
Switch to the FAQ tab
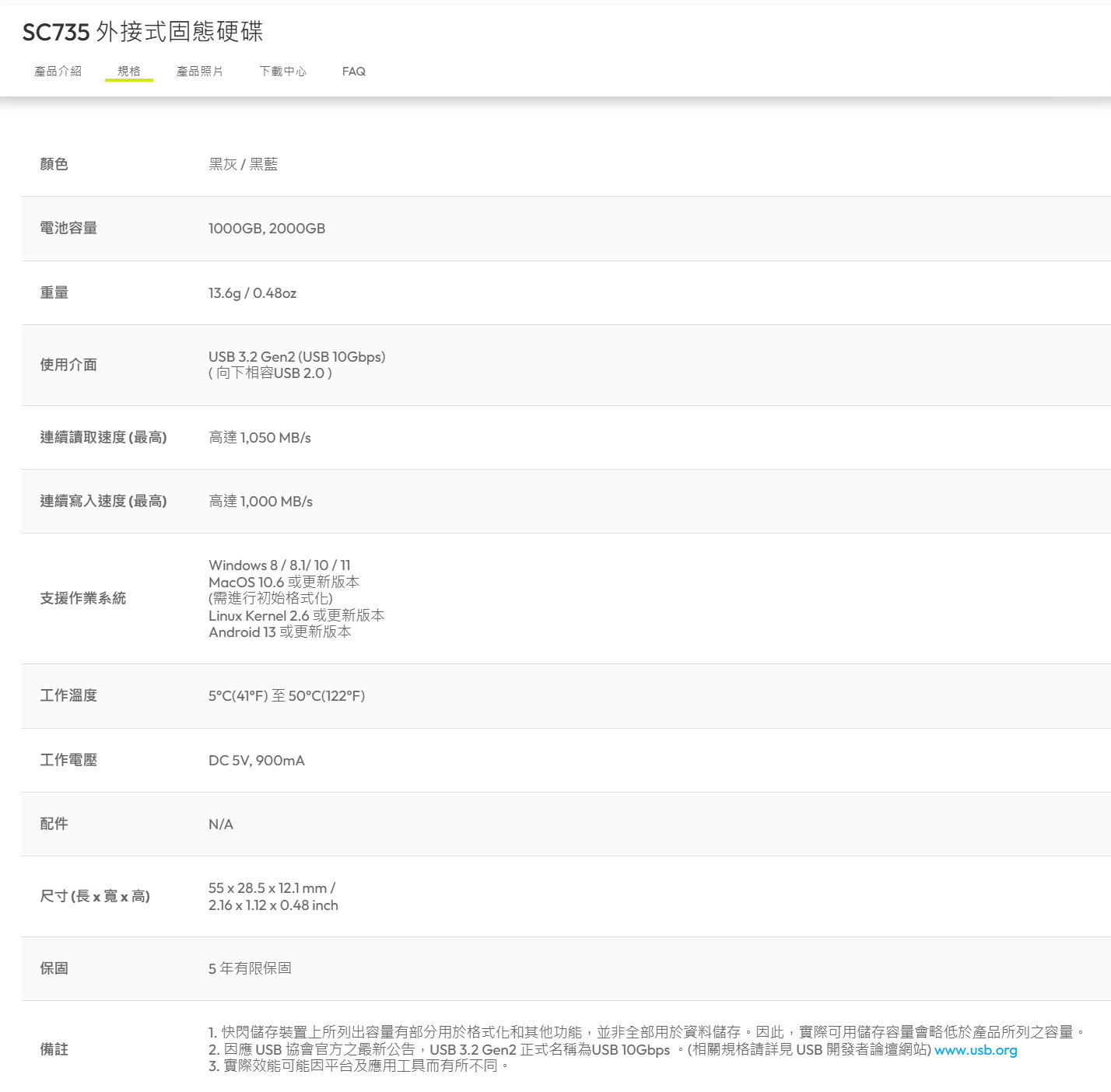(x=354, y=71)
